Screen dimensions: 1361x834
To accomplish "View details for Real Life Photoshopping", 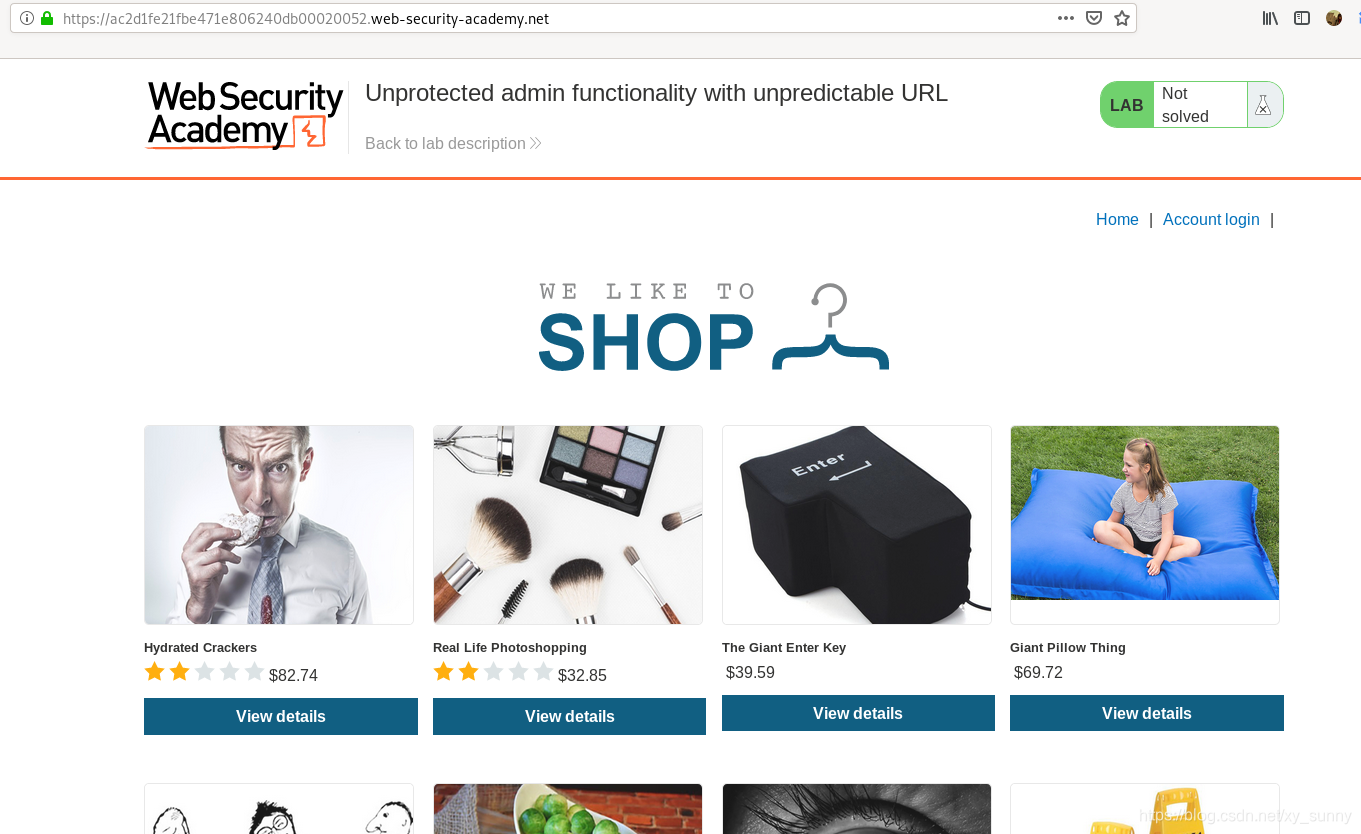I will pos(569,716).
